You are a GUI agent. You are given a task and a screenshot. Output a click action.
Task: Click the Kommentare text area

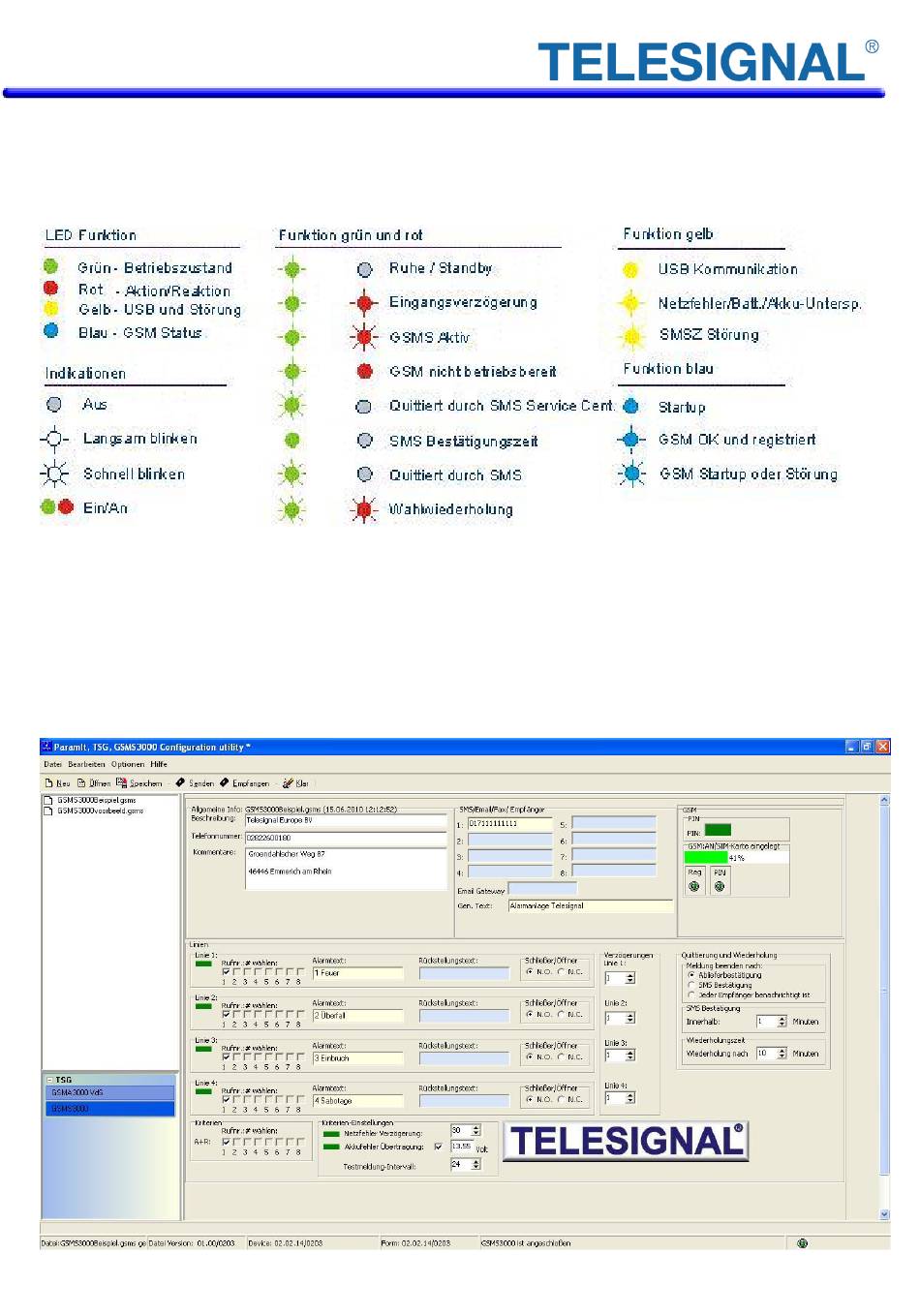pyautogui.click(x=346, y=869)
